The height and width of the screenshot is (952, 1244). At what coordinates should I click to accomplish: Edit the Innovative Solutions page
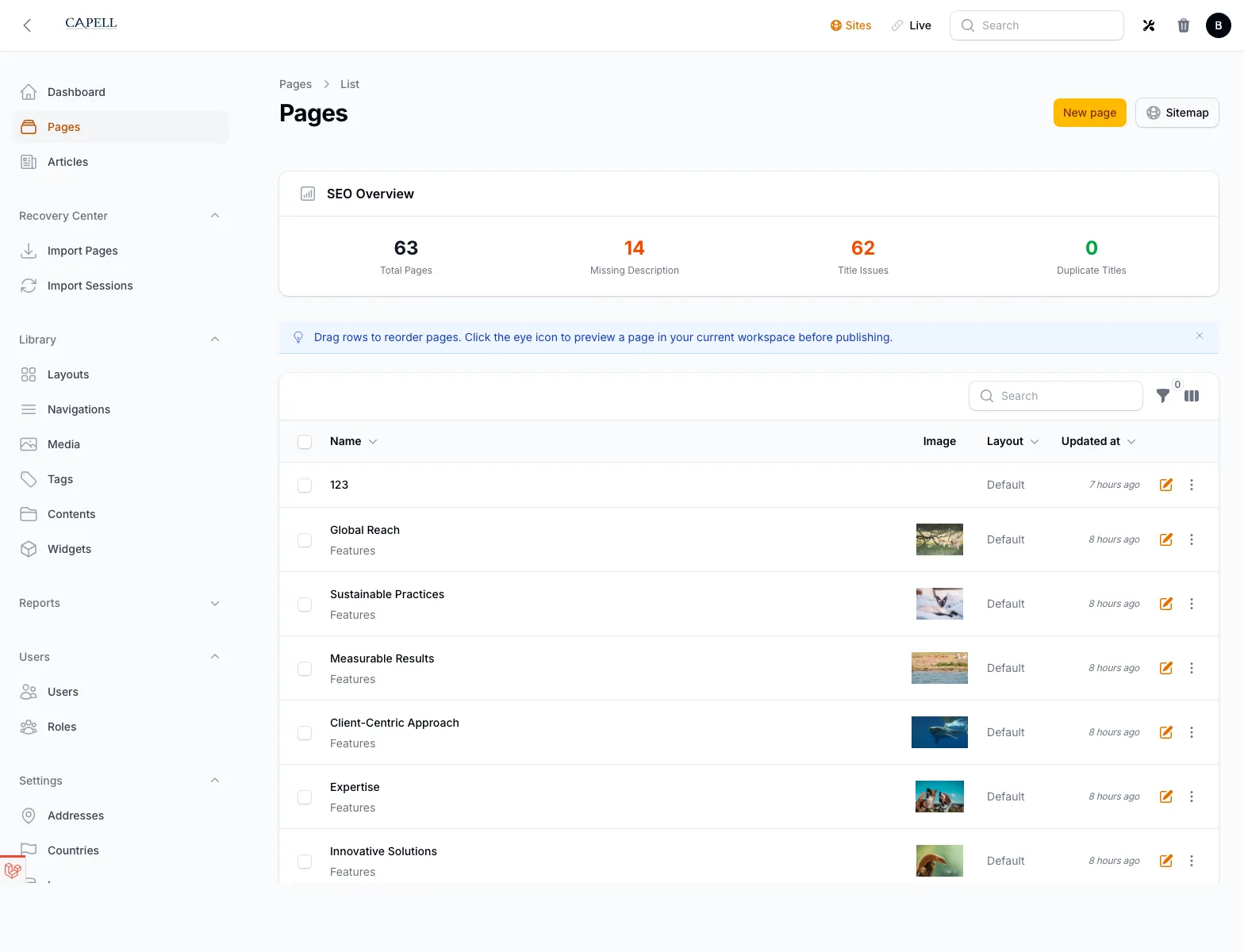[1166, 861]
